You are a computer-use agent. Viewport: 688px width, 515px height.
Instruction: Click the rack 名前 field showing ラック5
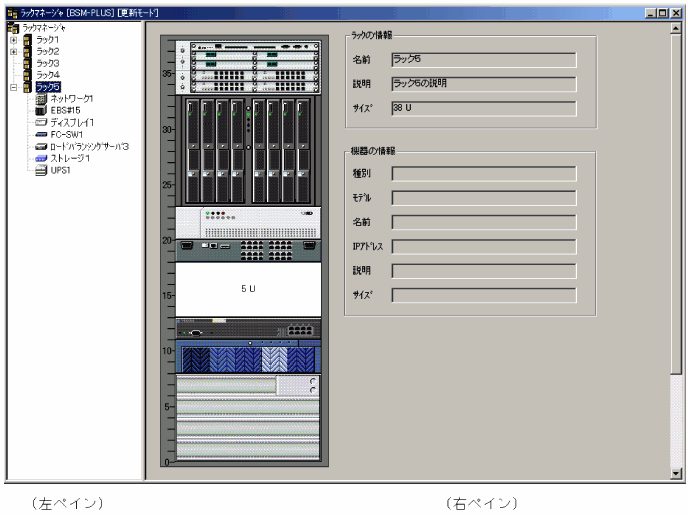[x=483, y=59]
